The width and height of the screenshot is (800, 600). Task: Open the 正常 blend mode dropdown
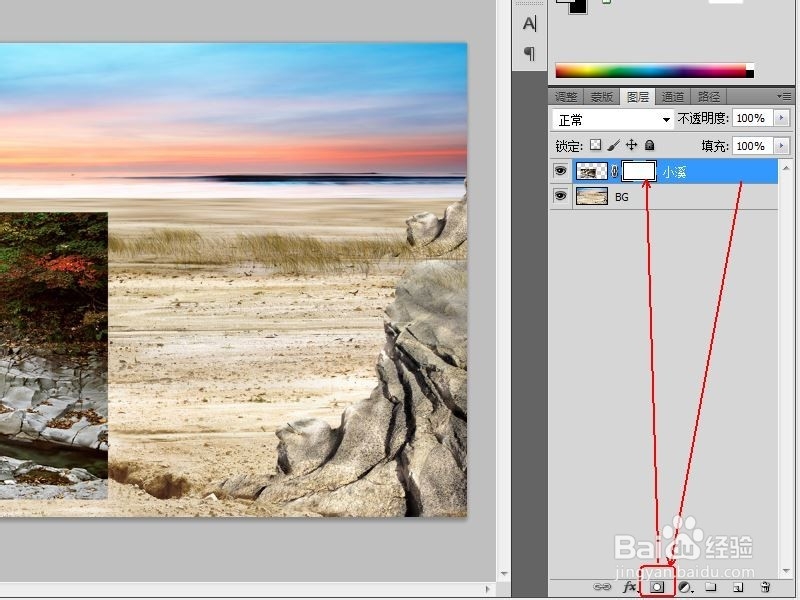pos(613,120)
